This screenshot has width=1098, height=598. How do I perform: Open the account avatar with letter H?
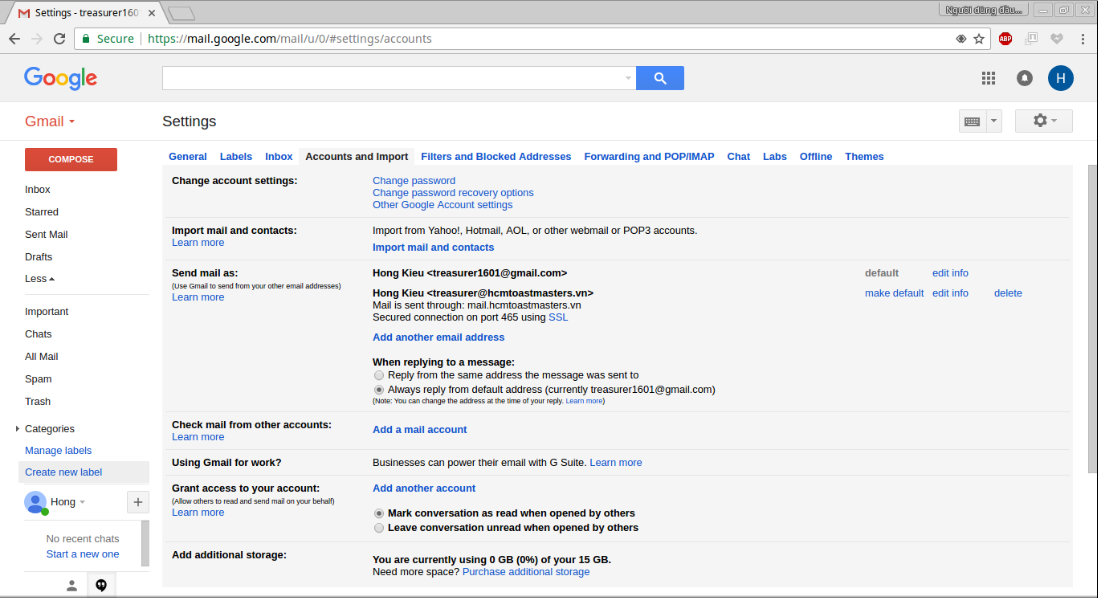click(1060, 78)
